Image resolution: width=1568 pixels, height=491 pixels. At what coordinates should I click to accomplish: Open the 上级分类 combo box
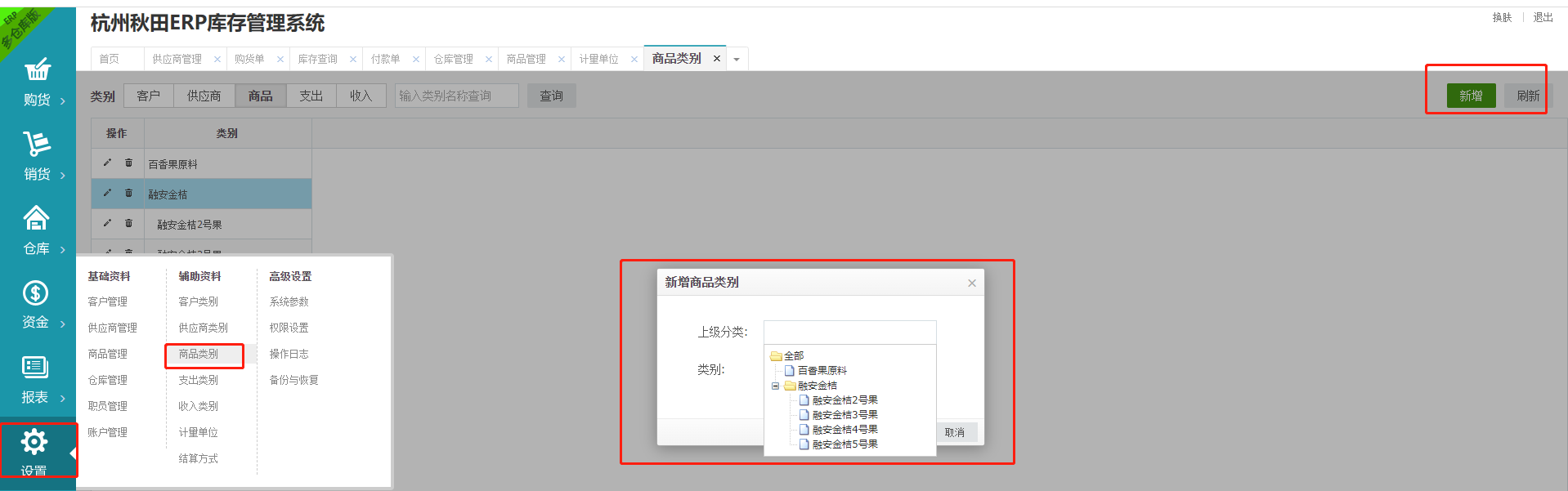click(849, 333)
